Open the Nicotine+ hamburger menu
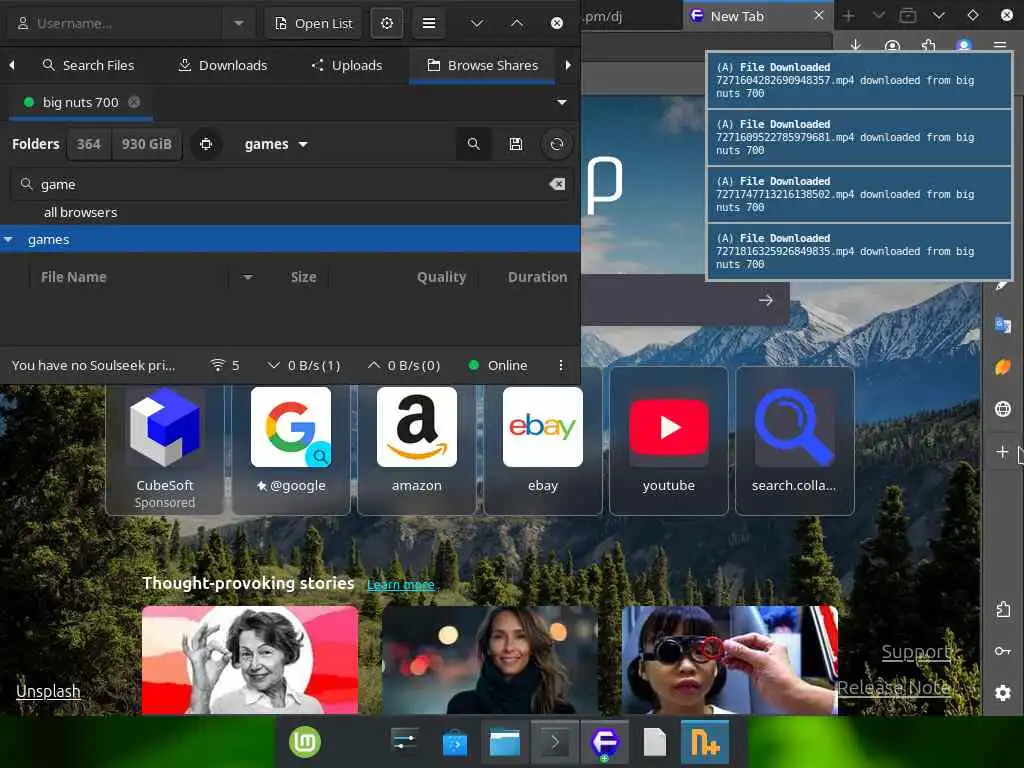This screenshot has height=768, width=1024. 428,24
